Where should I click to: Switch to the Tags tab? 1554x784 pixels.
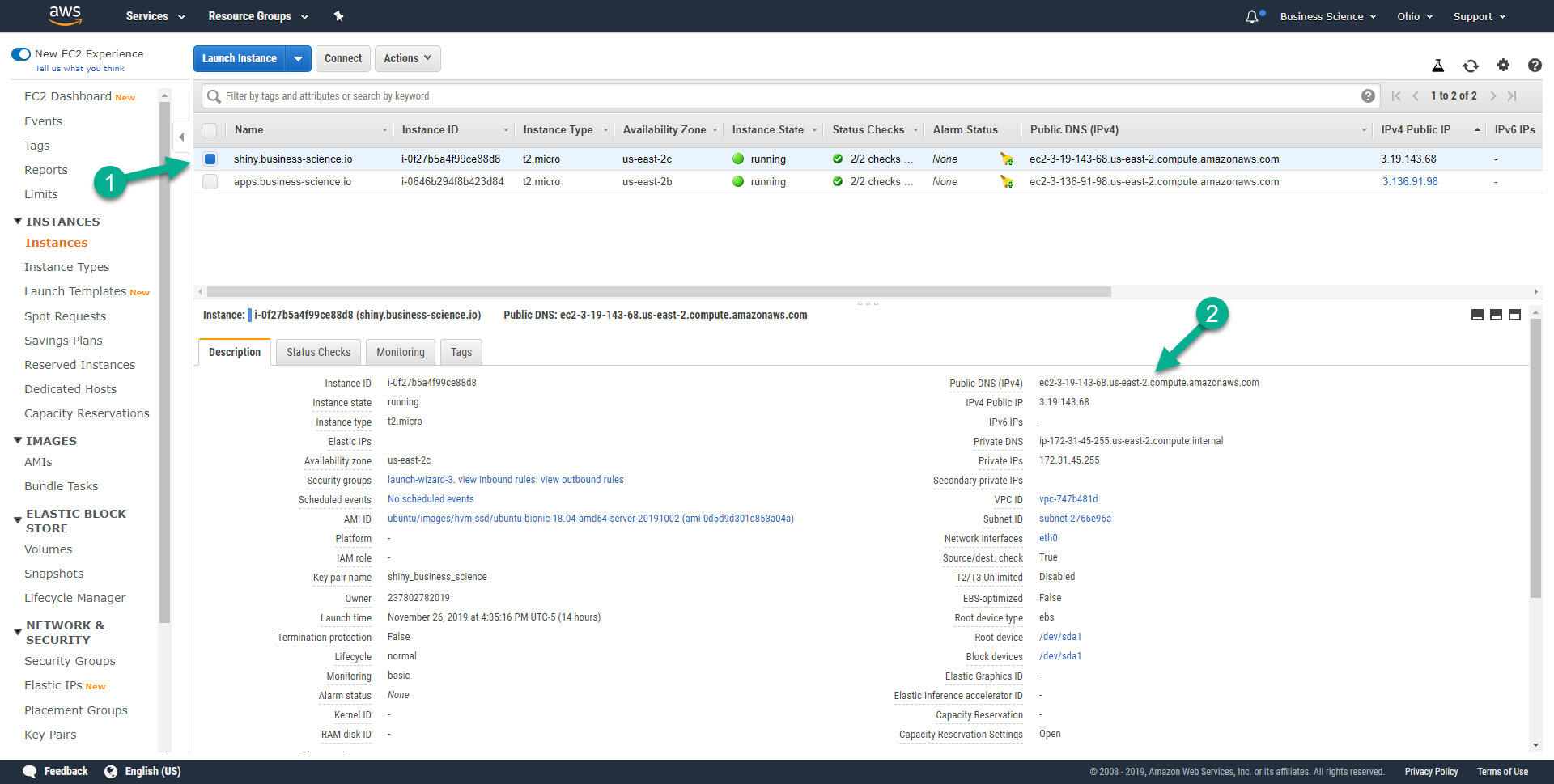tap(461, 352)
